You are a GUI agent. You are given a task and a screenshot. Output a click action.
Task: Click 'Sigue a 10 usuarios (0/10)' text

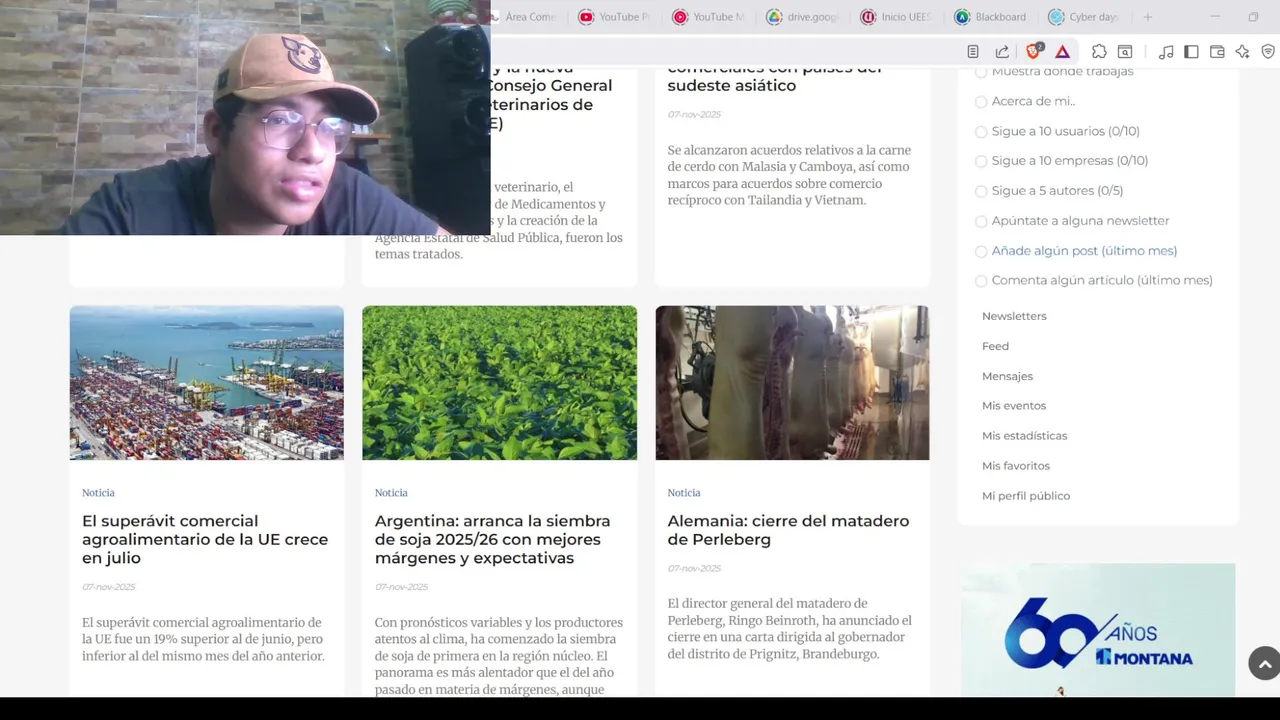coord(1065,131)
